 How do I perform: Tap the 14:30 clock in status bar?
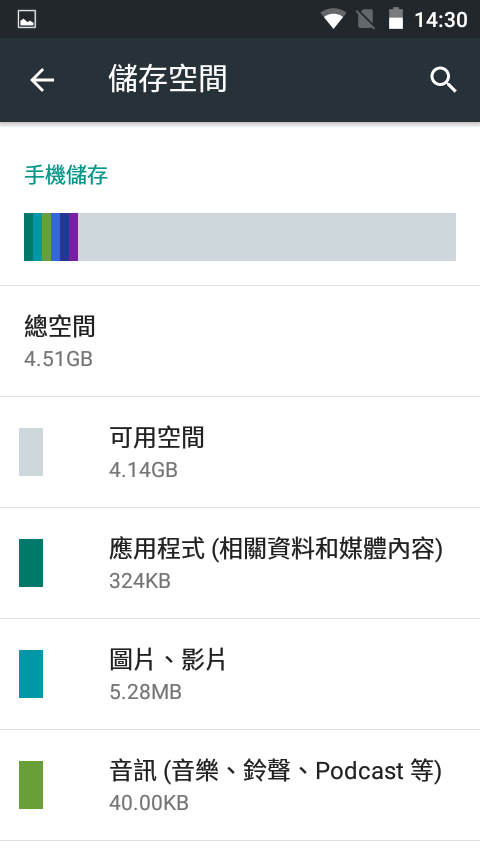(x=441, y=20)
